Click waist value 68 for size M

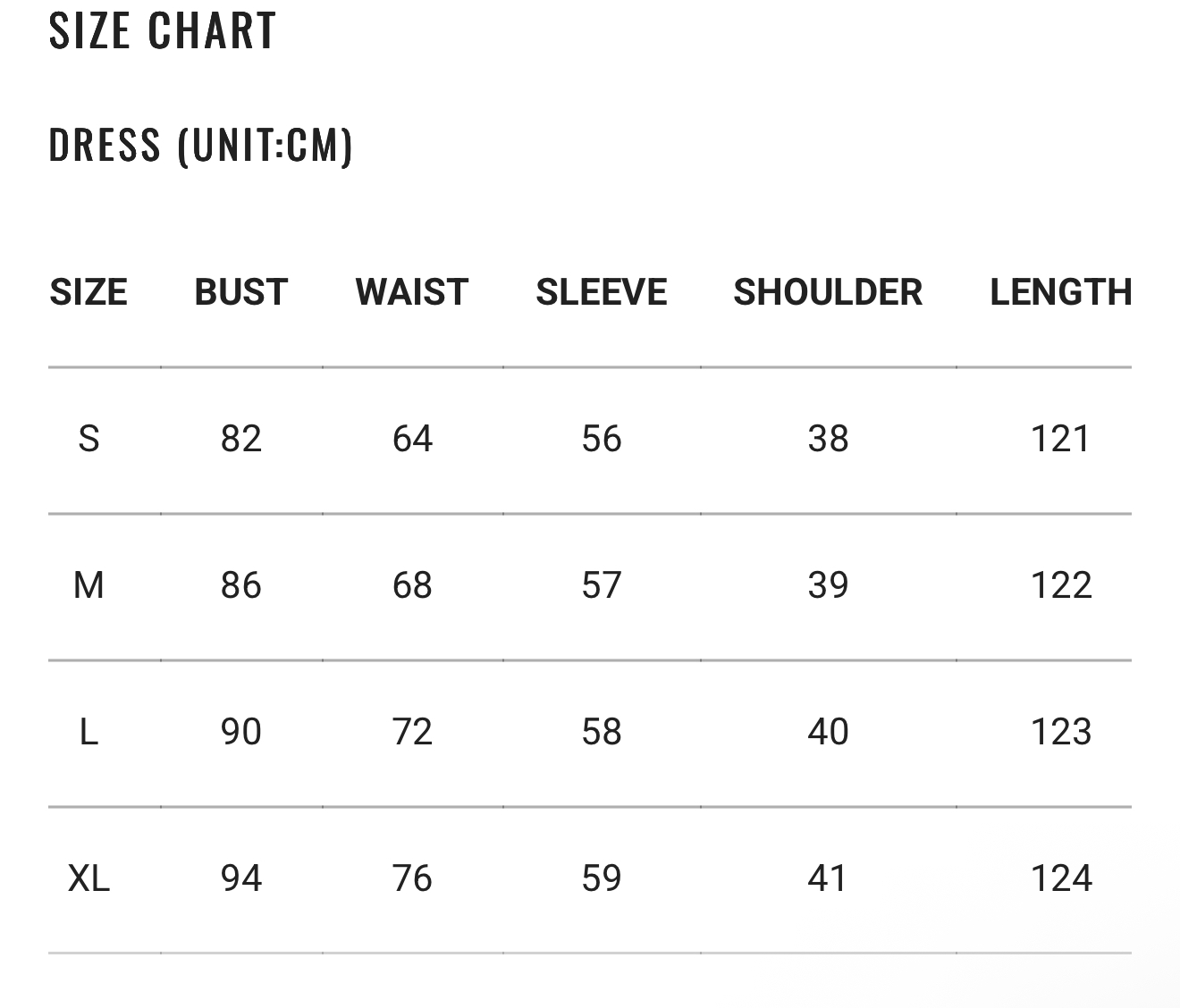[412, 585]
